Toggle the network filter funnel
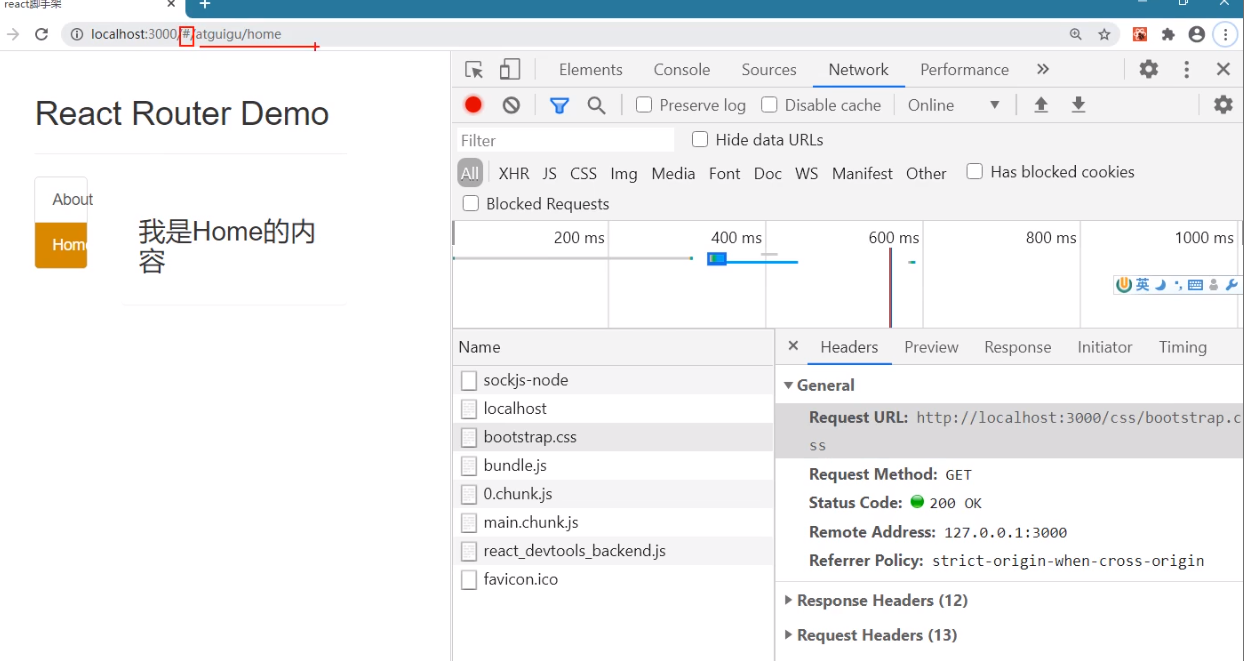Screen dimensions: 1244x661 (559, 105)
